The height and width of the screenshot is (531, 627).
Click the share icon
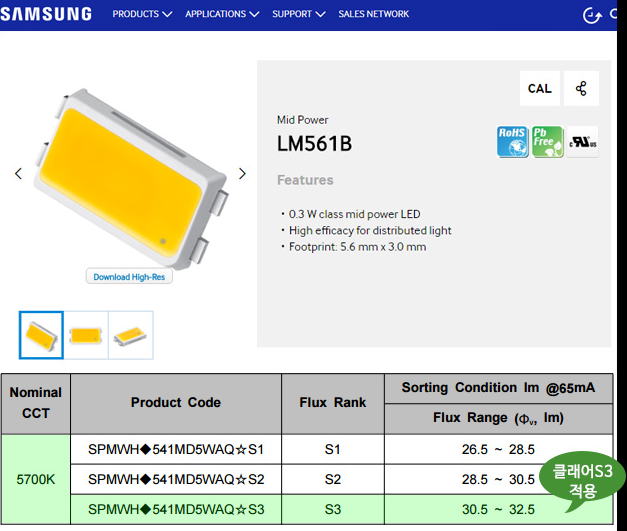(x=581, y=88)
